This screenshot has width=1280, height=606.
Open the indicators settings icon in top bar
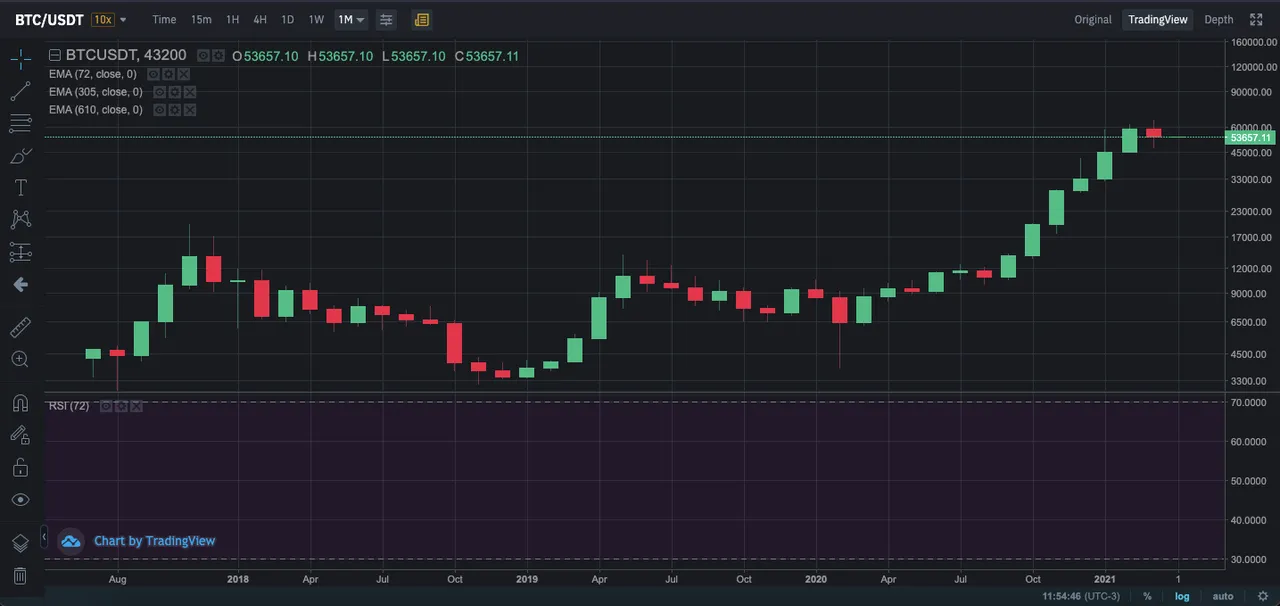click(386, 20)
